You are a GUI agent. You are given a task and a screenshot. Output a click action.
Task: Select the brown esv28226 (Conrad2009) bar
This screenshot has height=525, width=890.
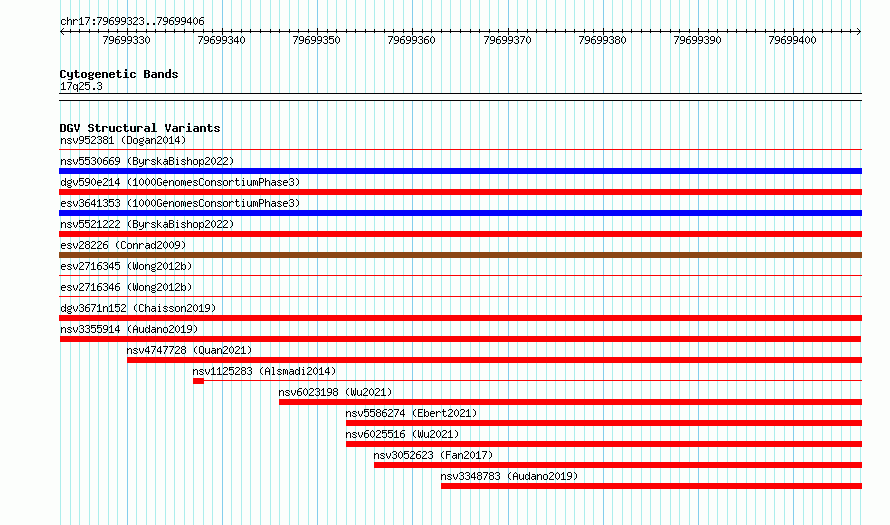(460, 255)
